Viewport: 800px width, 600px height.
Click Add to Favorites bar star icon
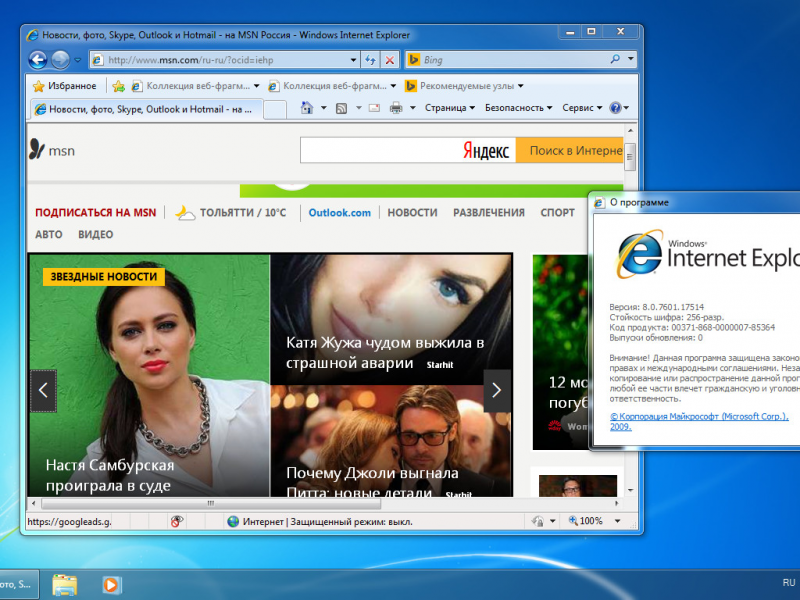(118, 86)
